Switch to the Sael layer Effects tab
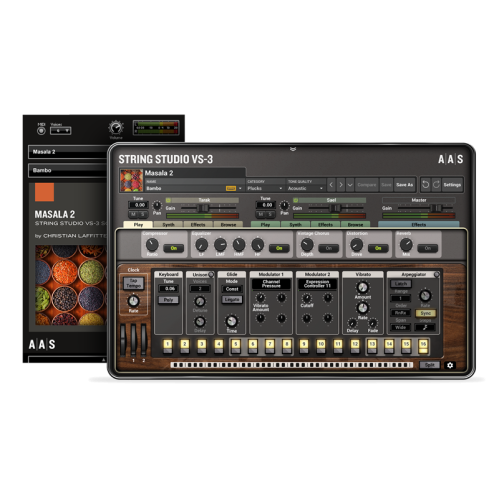499x500 pixels. 325,224
